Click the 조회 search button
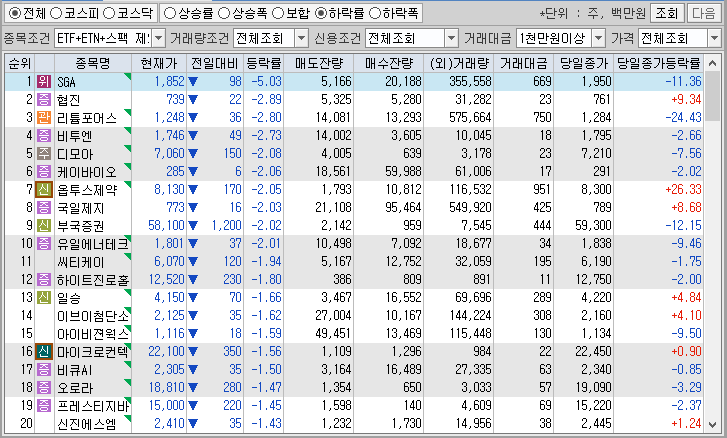This screenshot has width=727, height=438. click(667, 13)
